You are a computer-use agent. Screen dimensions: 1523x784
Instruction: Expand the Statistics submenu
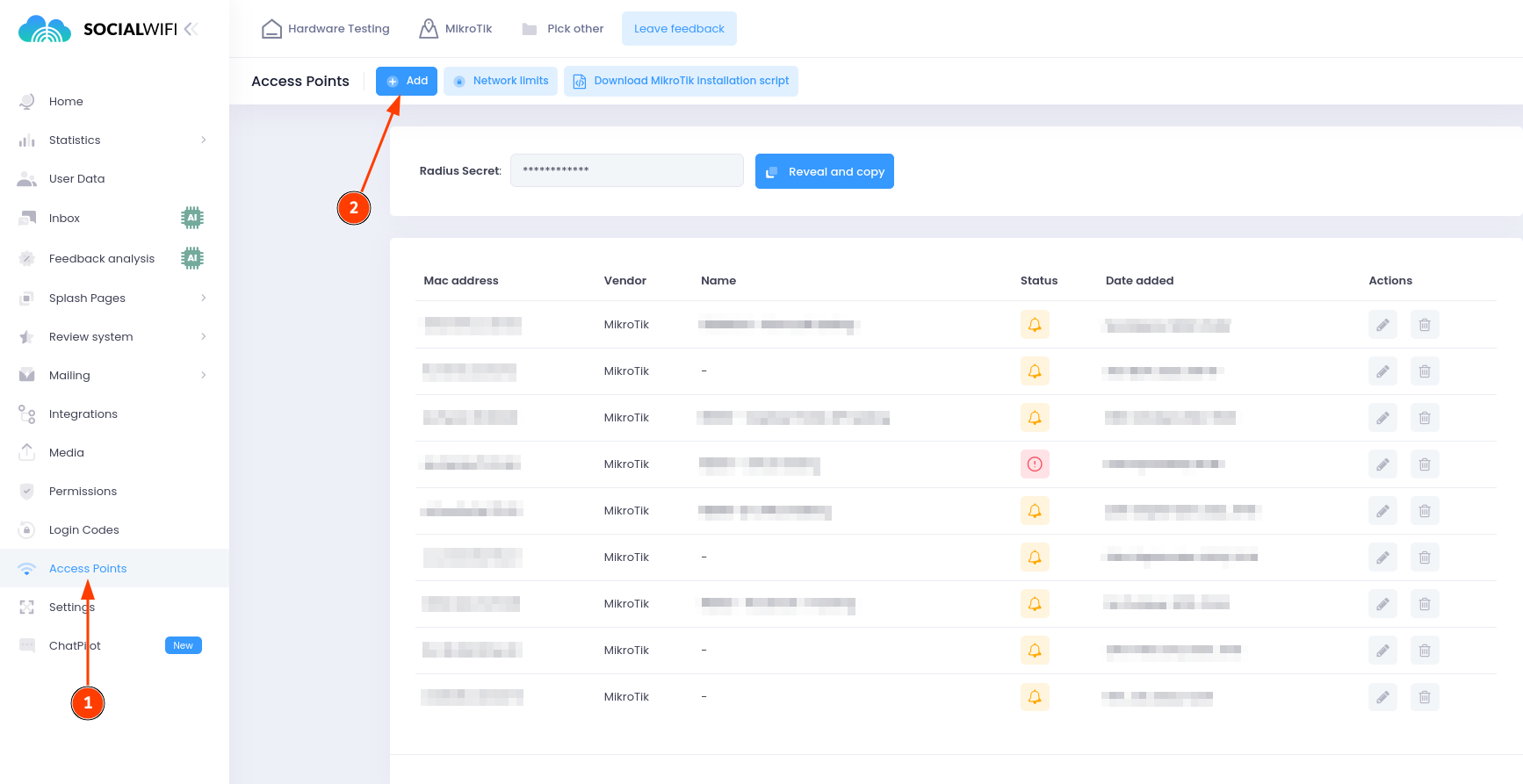(x=203, y=140)
